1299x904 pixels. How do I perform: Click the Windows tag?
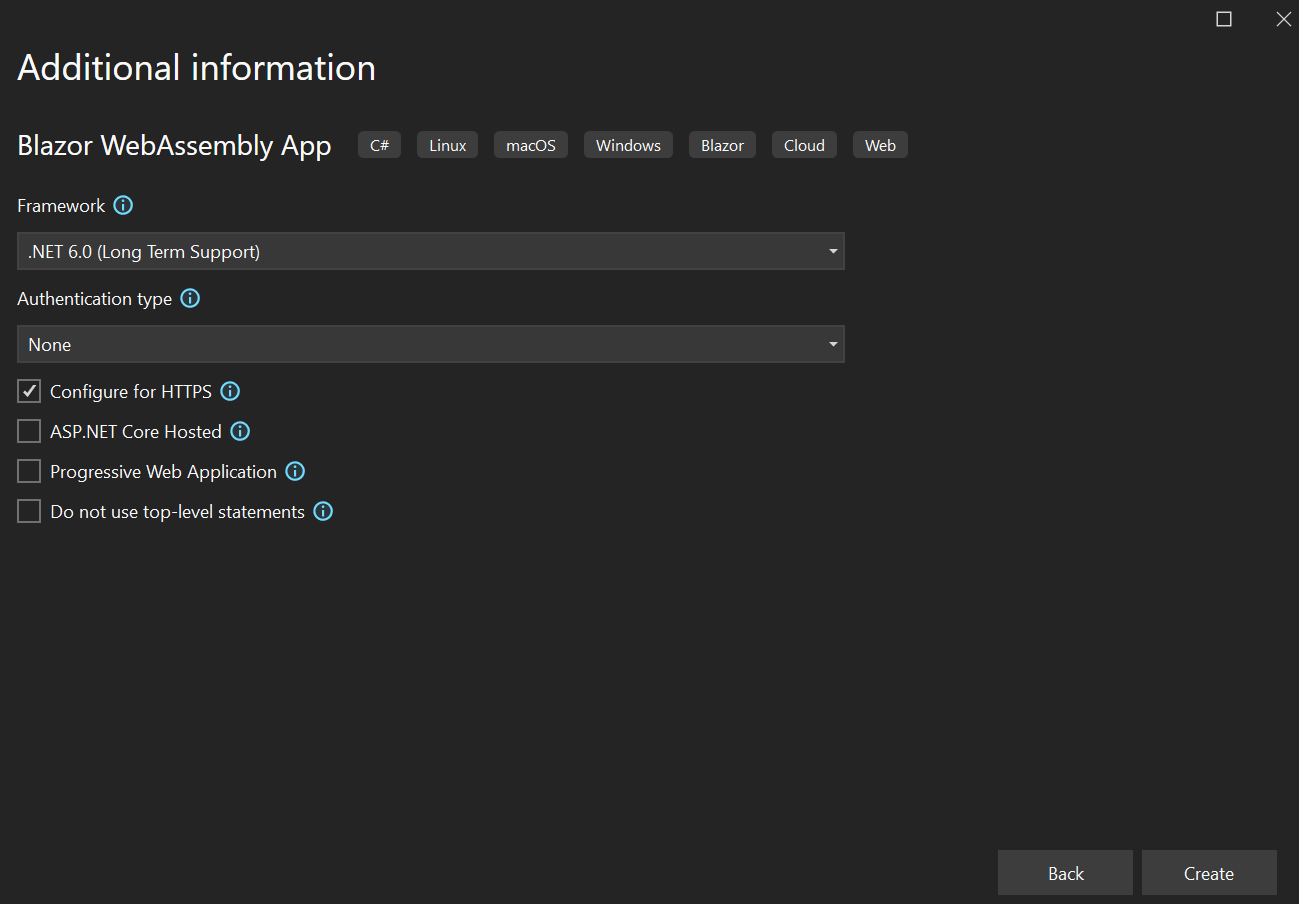628,145
